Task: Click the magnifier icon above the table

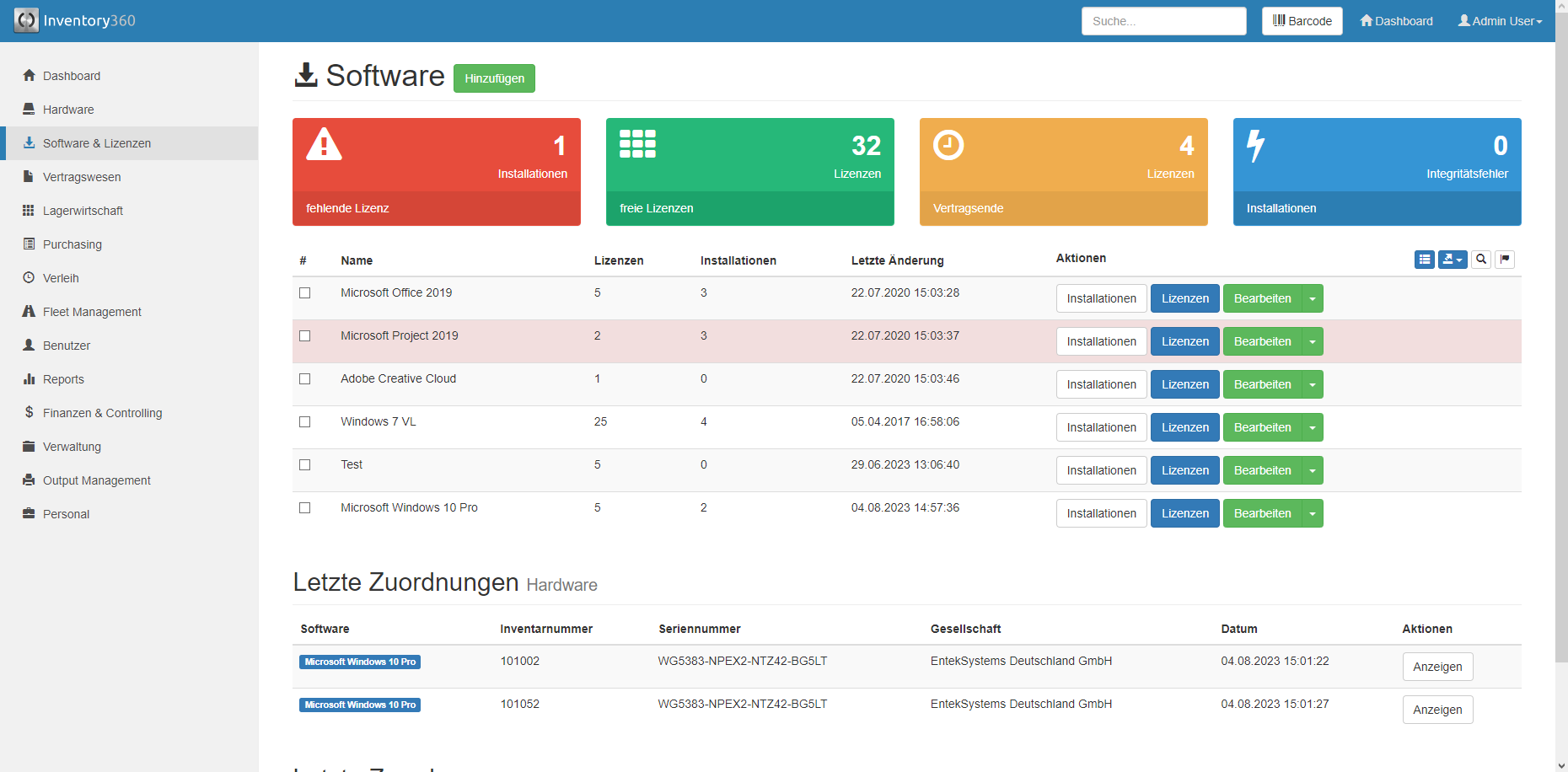Action: click(1481, 260)
